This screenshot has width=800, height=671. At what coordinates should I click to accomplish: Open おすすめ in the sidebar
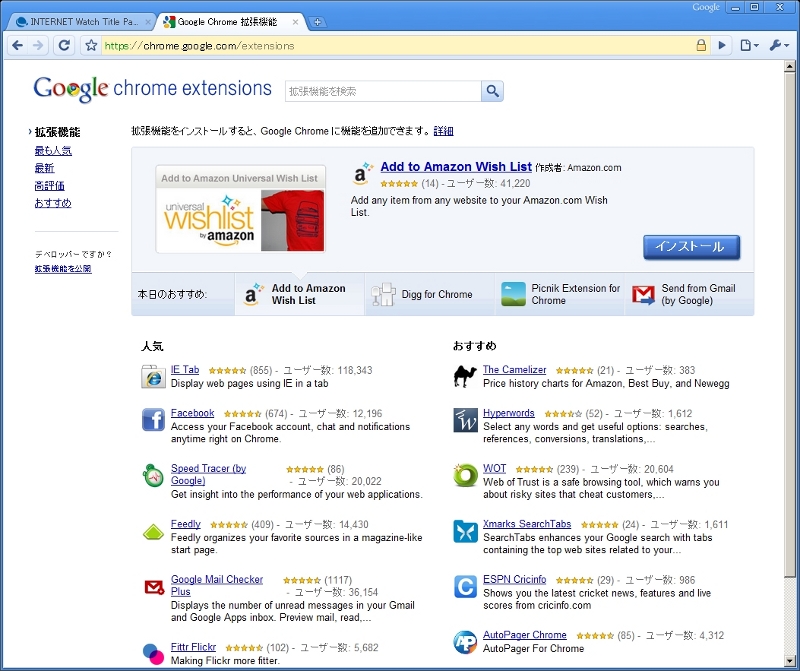pyautogui.click(x=53, y=203)
